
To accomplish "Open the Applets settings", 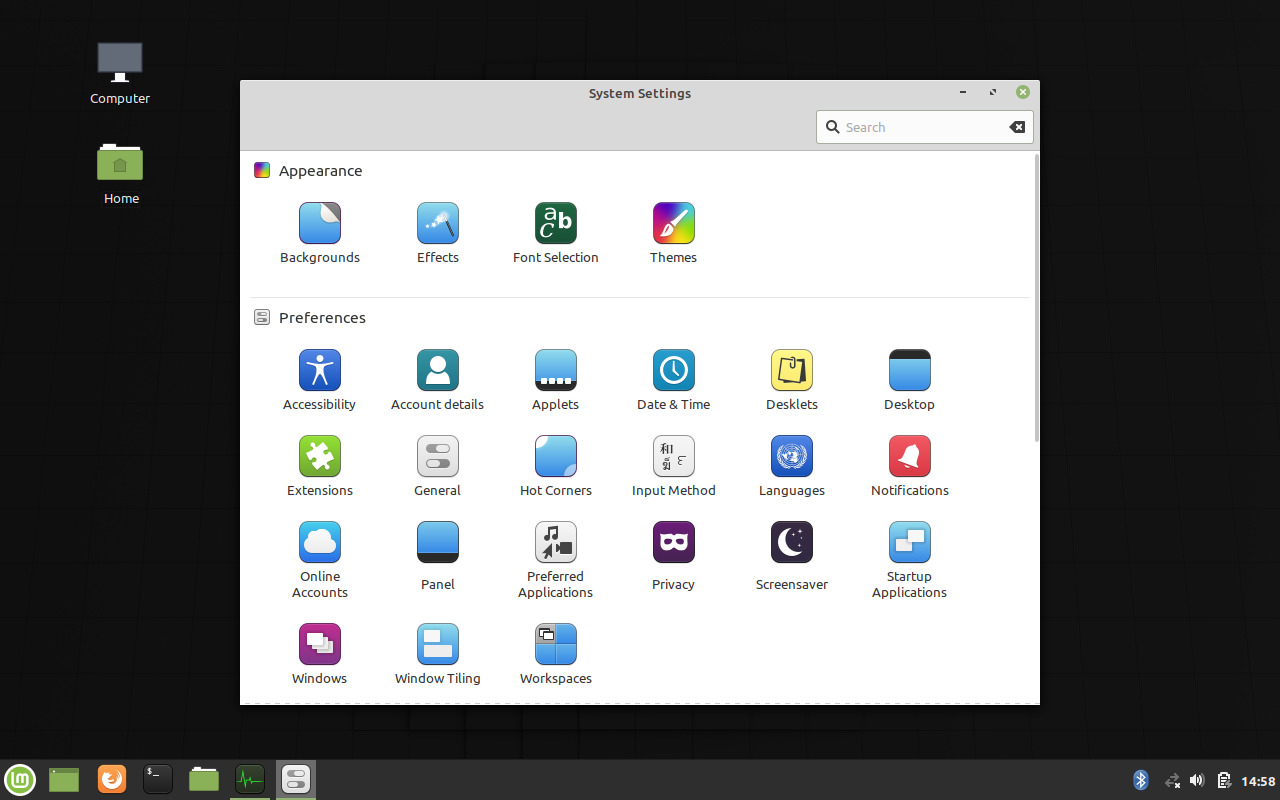I will tap(556, 380).
